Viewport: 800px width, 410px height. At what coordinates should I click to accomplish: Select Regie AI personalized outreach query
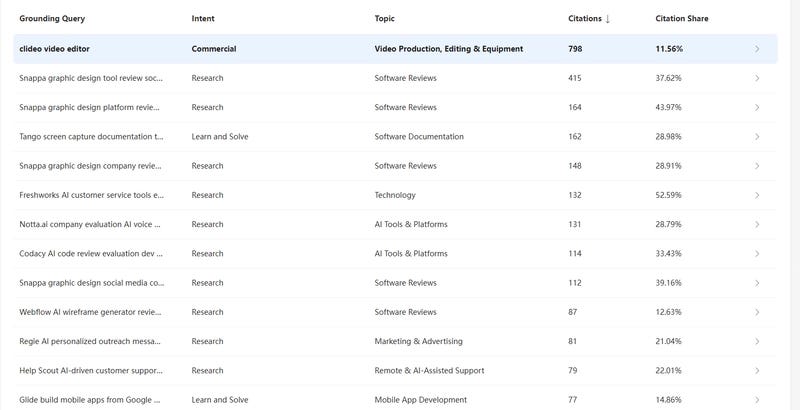90,341
